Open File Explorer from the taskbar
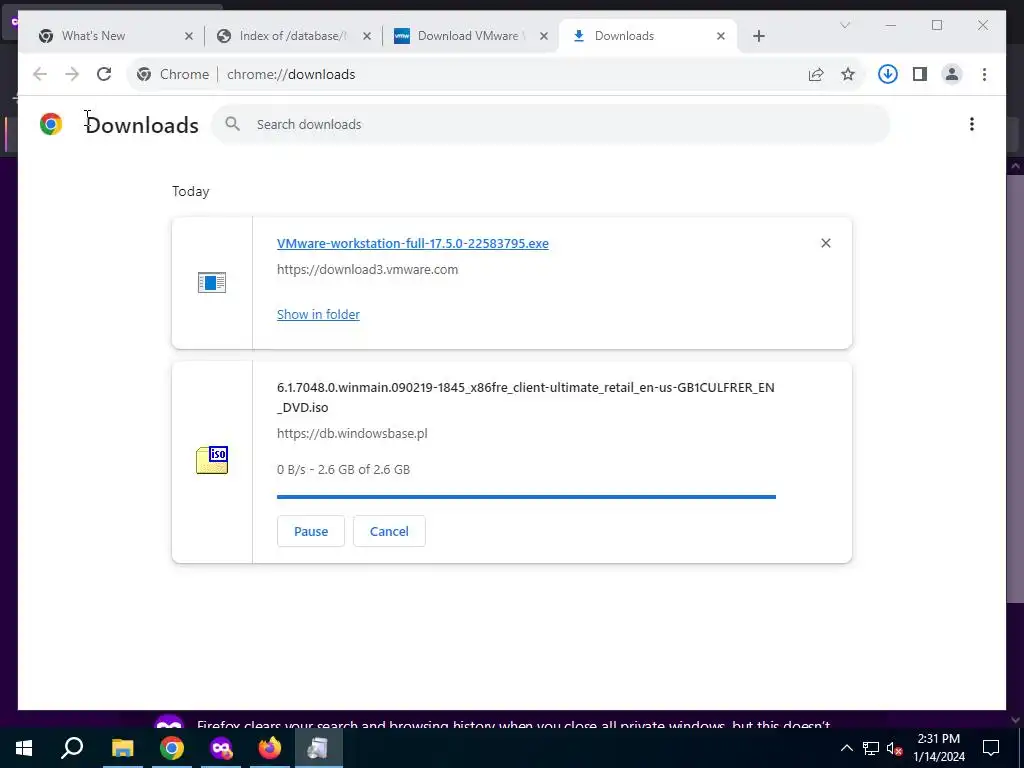Viewport: 1024px width, 768px height. tap(122, 747)
